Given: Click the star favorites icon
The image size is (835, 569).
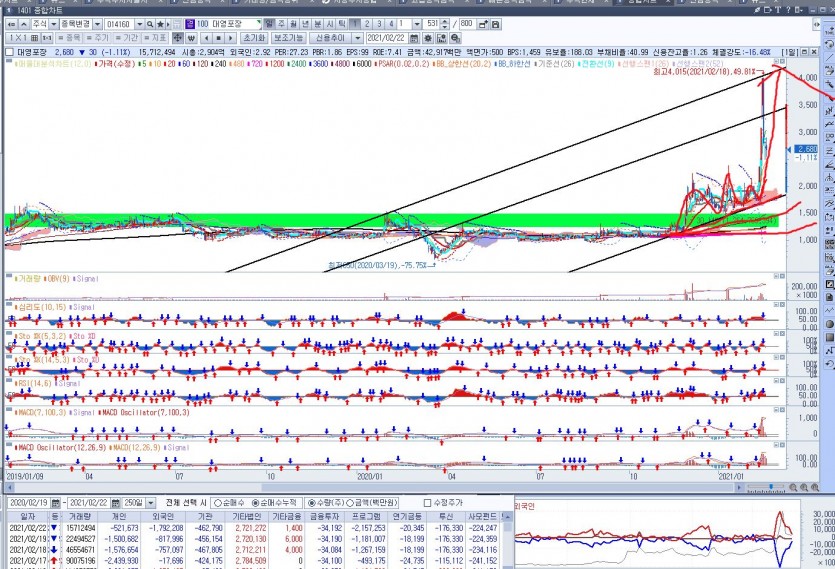Looking at the screenshot, I should (x=159, y=23).
